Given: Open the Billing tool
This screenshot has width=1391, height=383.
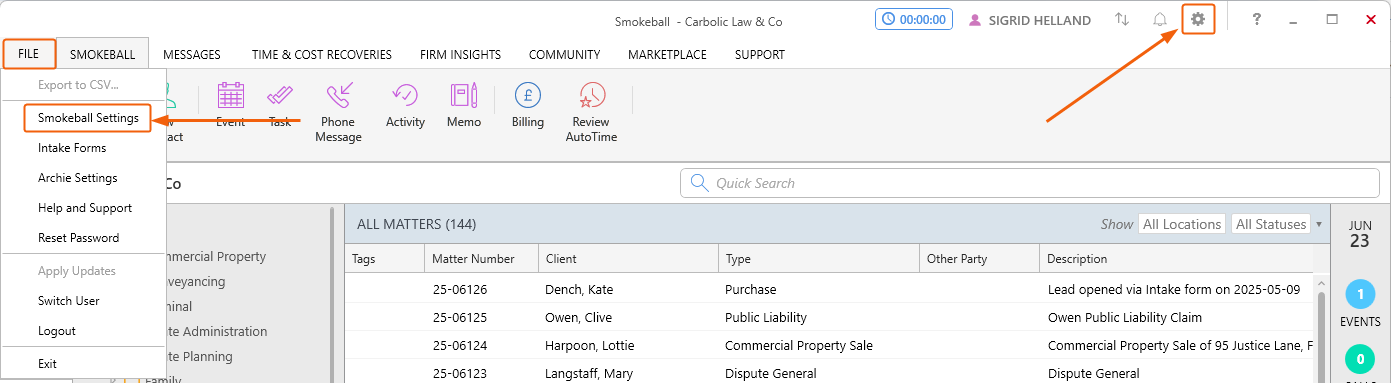Looking at the screenshot, I should (528, 106).
